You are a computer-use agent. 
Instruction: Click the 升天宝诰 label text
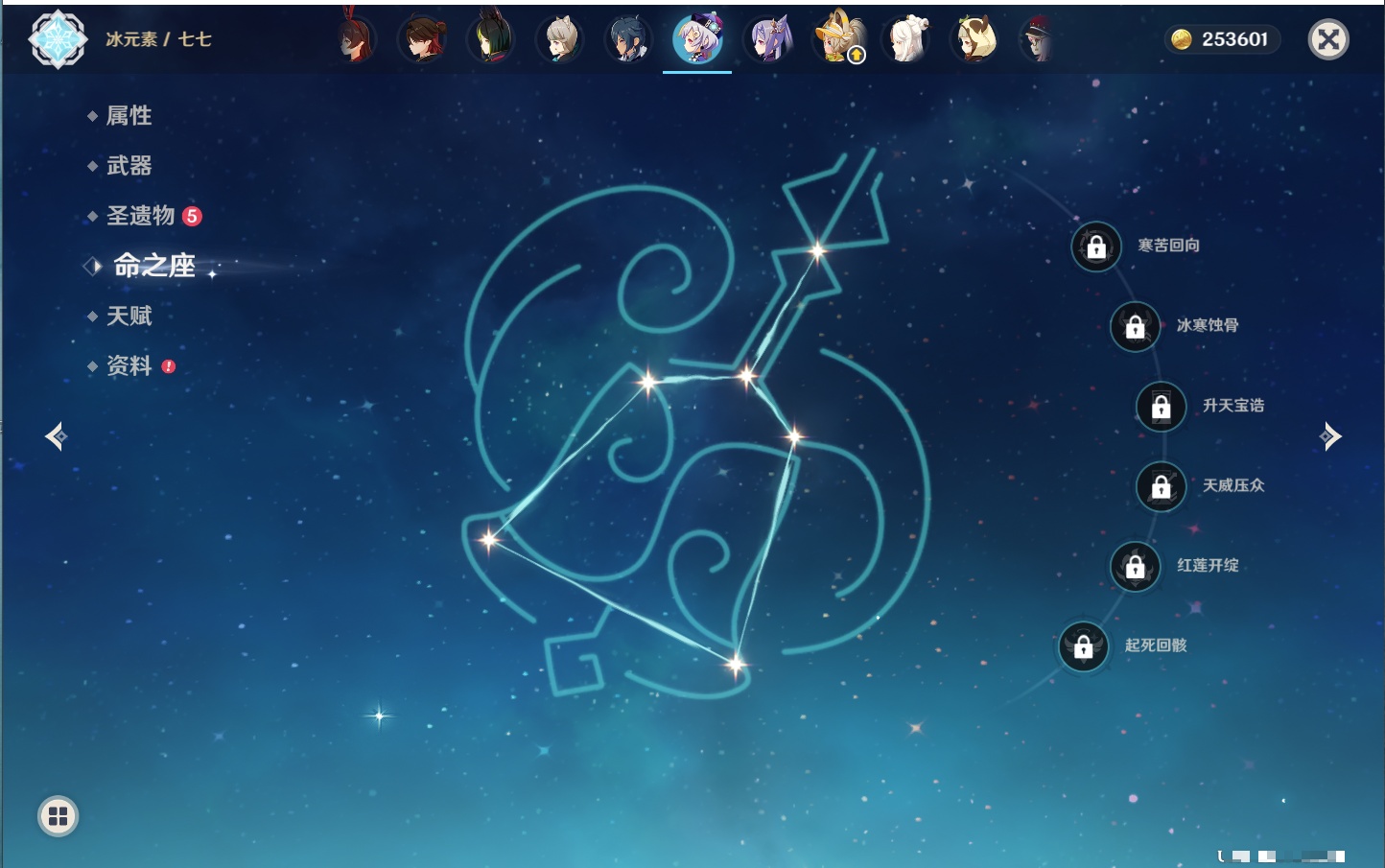1233,406
